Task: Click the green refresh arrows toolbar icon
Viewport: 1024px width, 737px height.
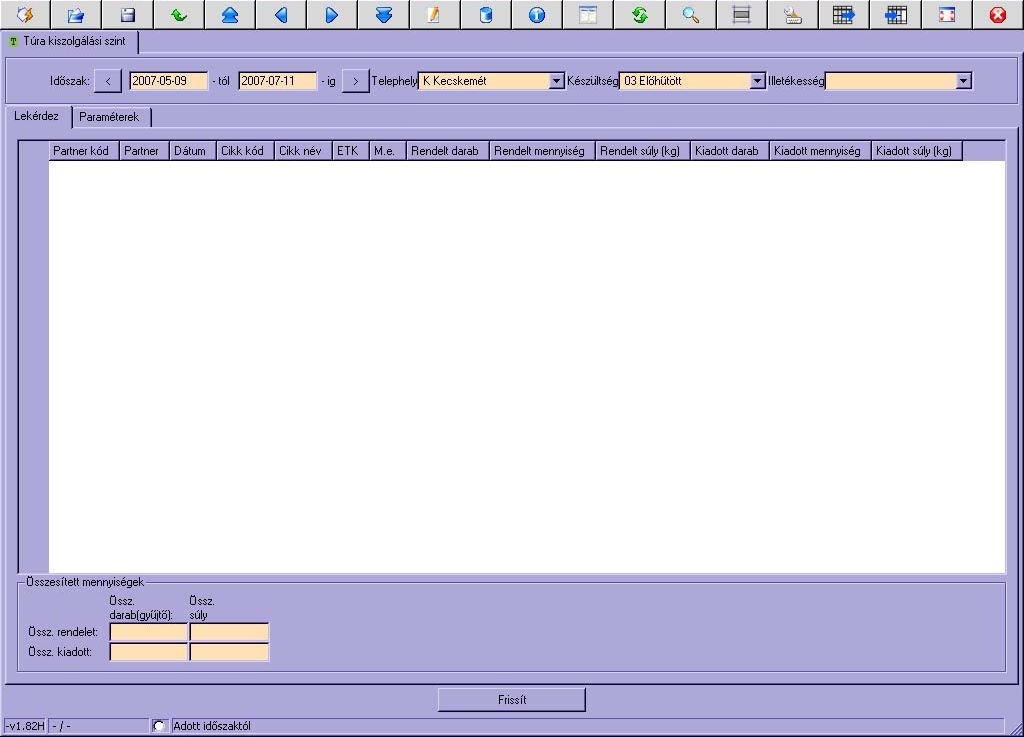Action: point(639,15)
